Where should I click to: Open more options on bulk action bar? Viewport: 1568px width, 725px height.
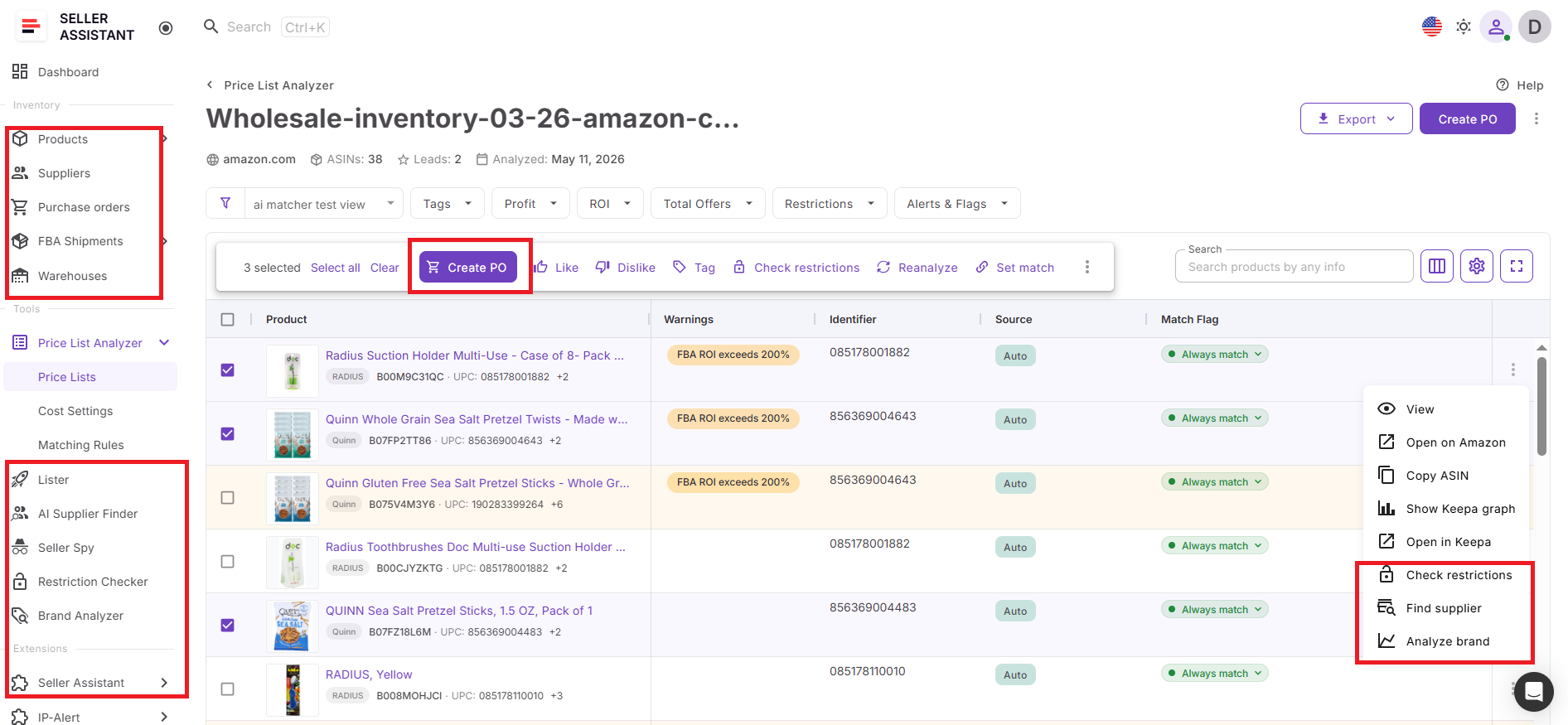tap(1087, 267)
